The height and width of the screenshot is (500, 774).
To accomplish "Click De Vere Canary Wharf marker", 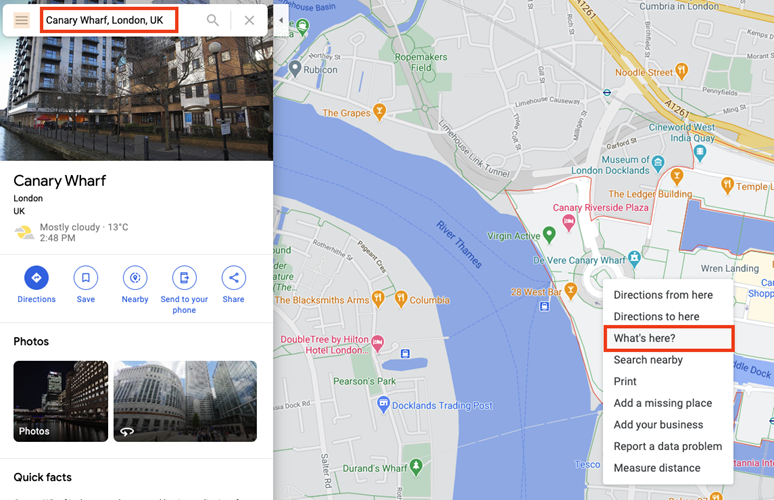I will click(x=634, y=257).
